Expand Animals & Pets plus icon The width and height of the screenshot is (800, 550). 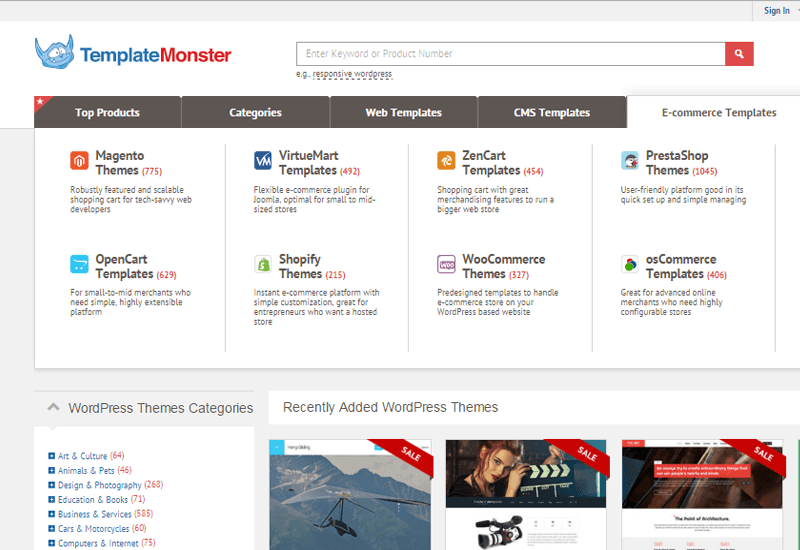[x=52, y=470]
